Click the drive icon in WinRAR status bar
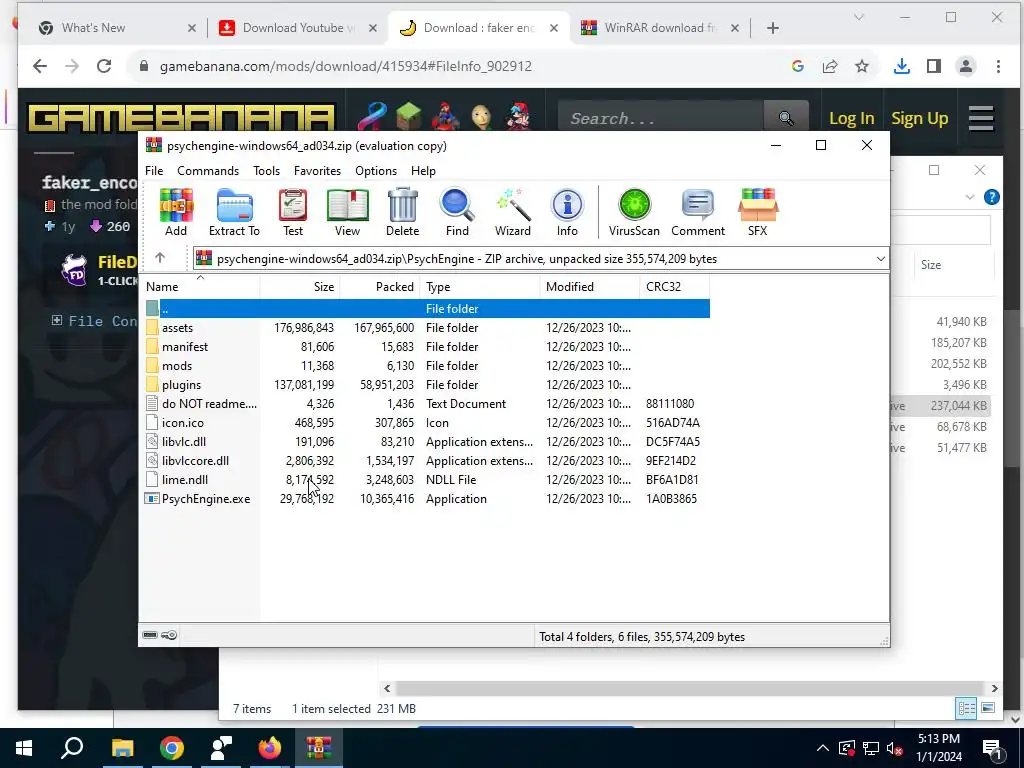Image resolution: width=1024 pixels, height=768 pixels. pos(150,635)
